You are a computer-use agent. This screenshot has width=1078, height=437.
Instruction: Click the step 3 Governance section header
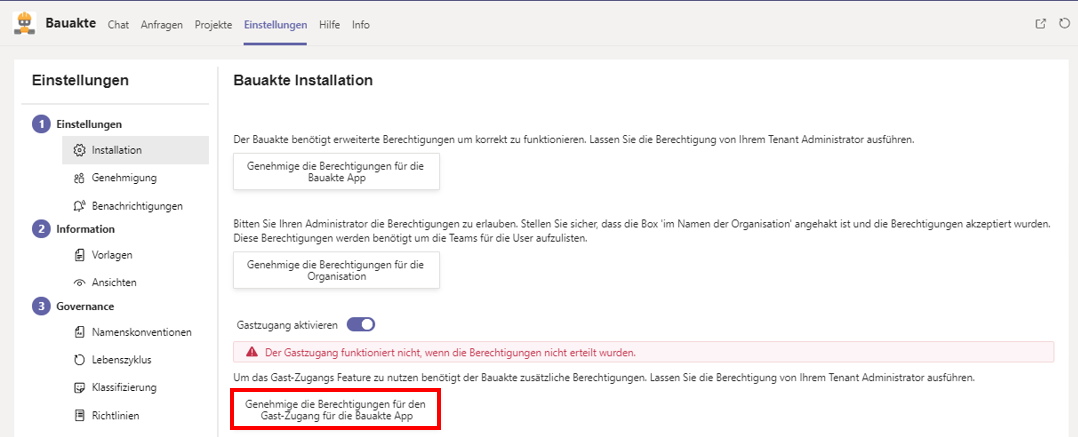click(x=73, y=306)
